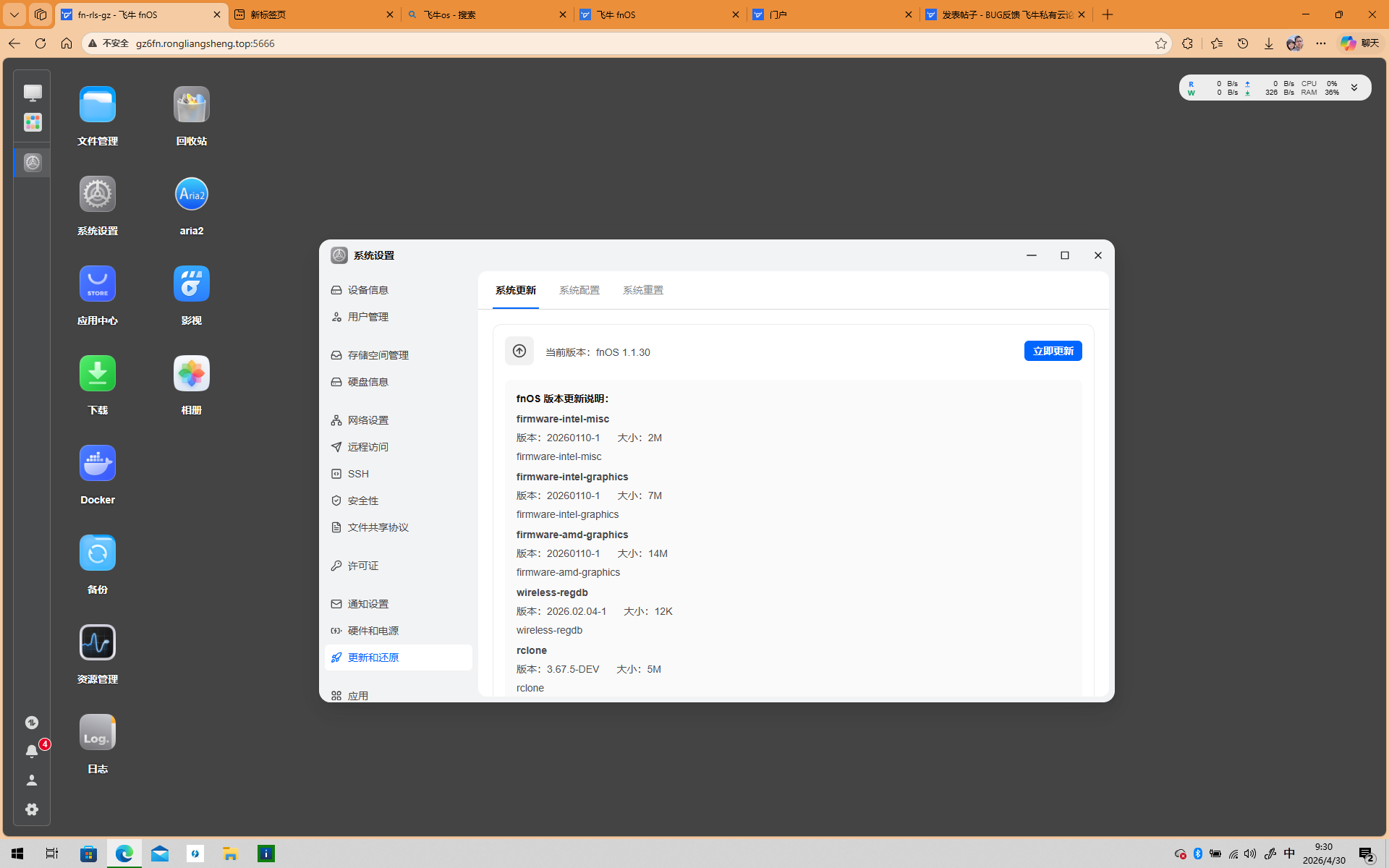Open the browser settings and more menu
1389x868 pixels.
coord(1321,43)
